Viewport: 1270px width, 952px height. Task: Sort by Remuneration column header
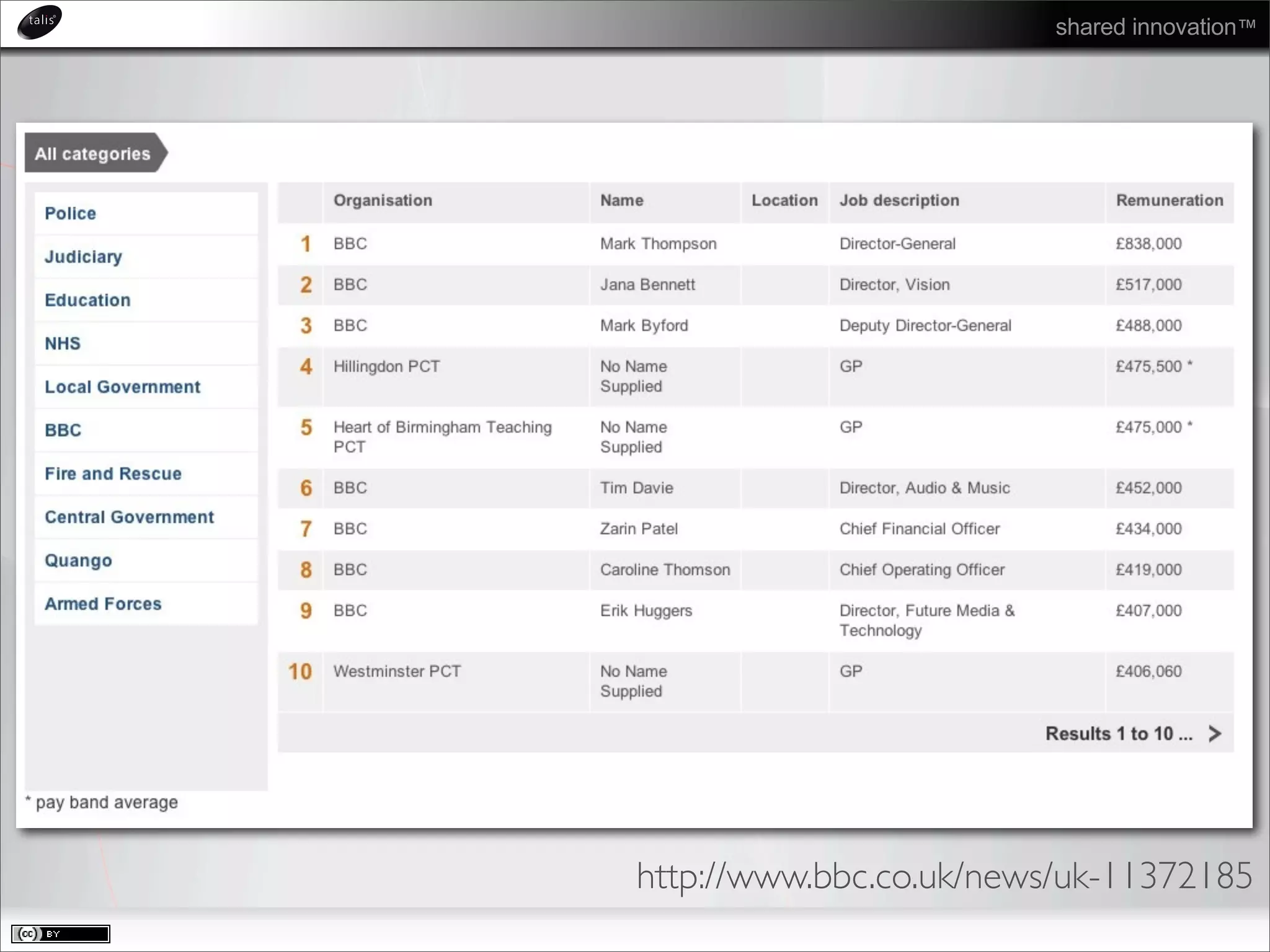pos(1169,200)
